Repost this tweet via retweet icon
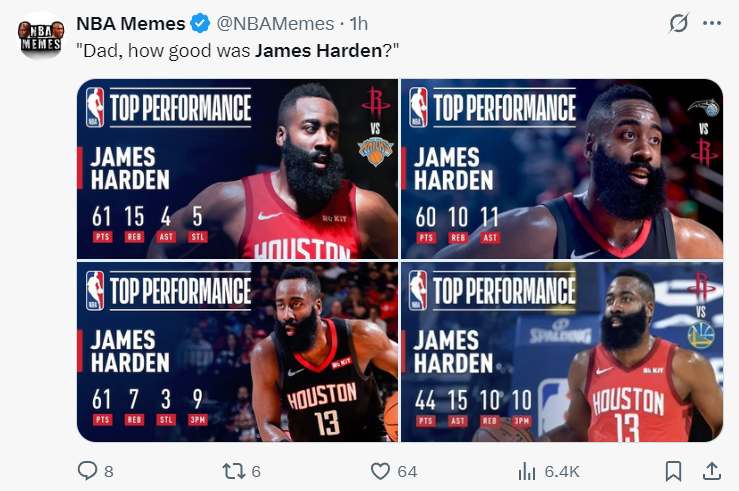 [232, 470]
